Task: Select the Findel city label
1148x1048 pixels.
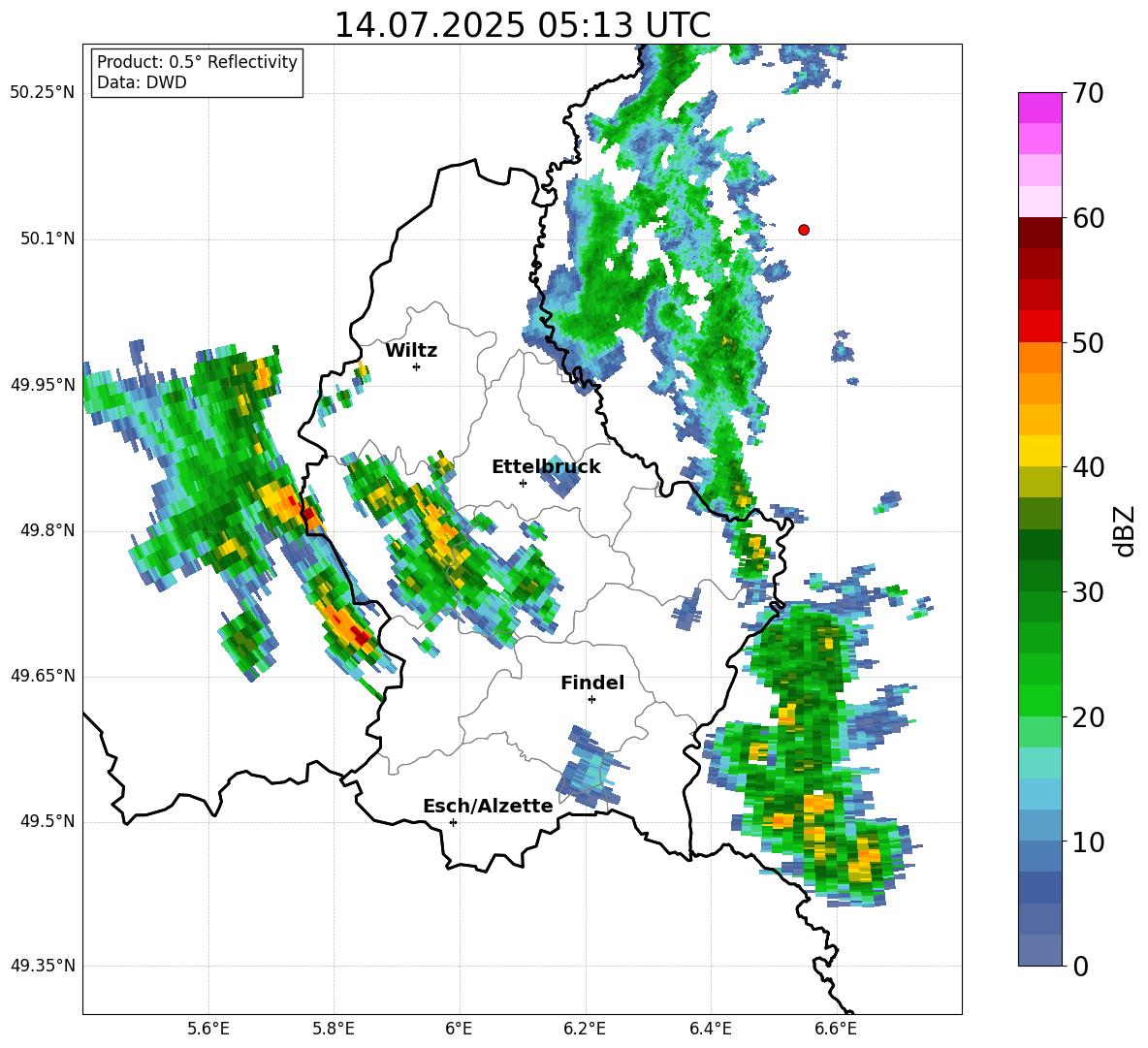Action: point(592,683)
